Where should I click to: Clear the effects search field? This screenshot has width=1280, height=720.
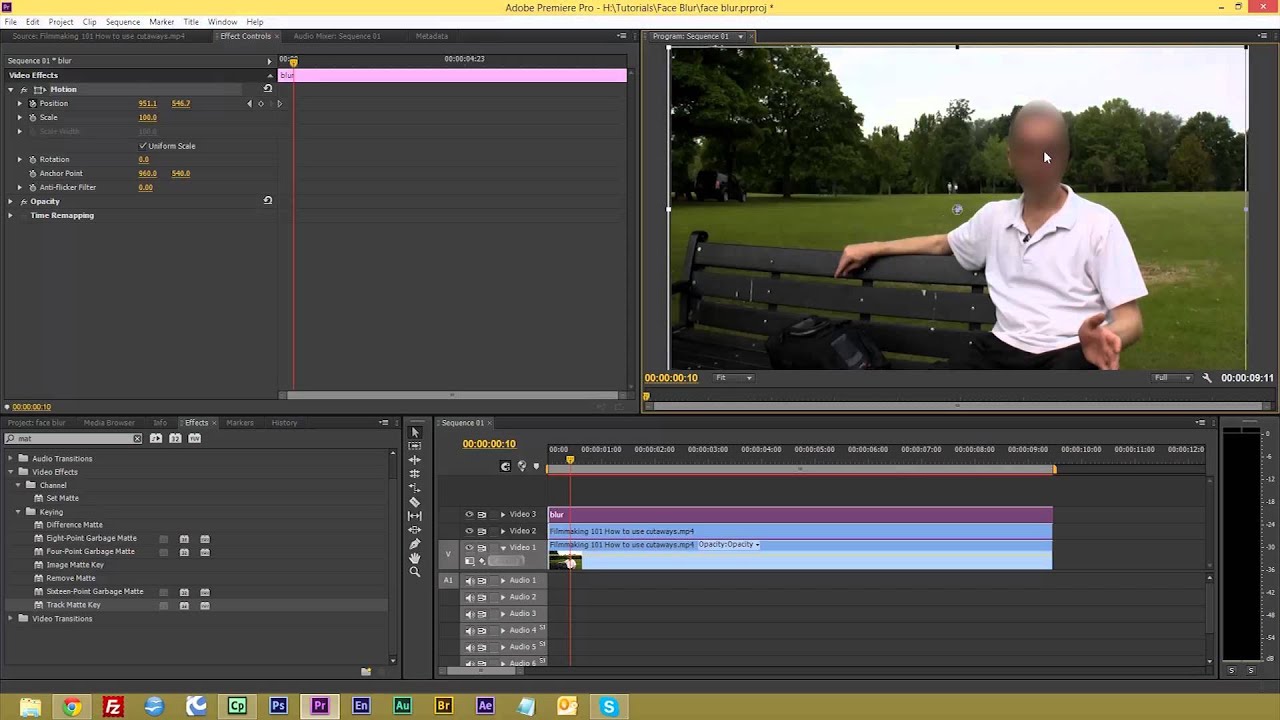point(137,438)
